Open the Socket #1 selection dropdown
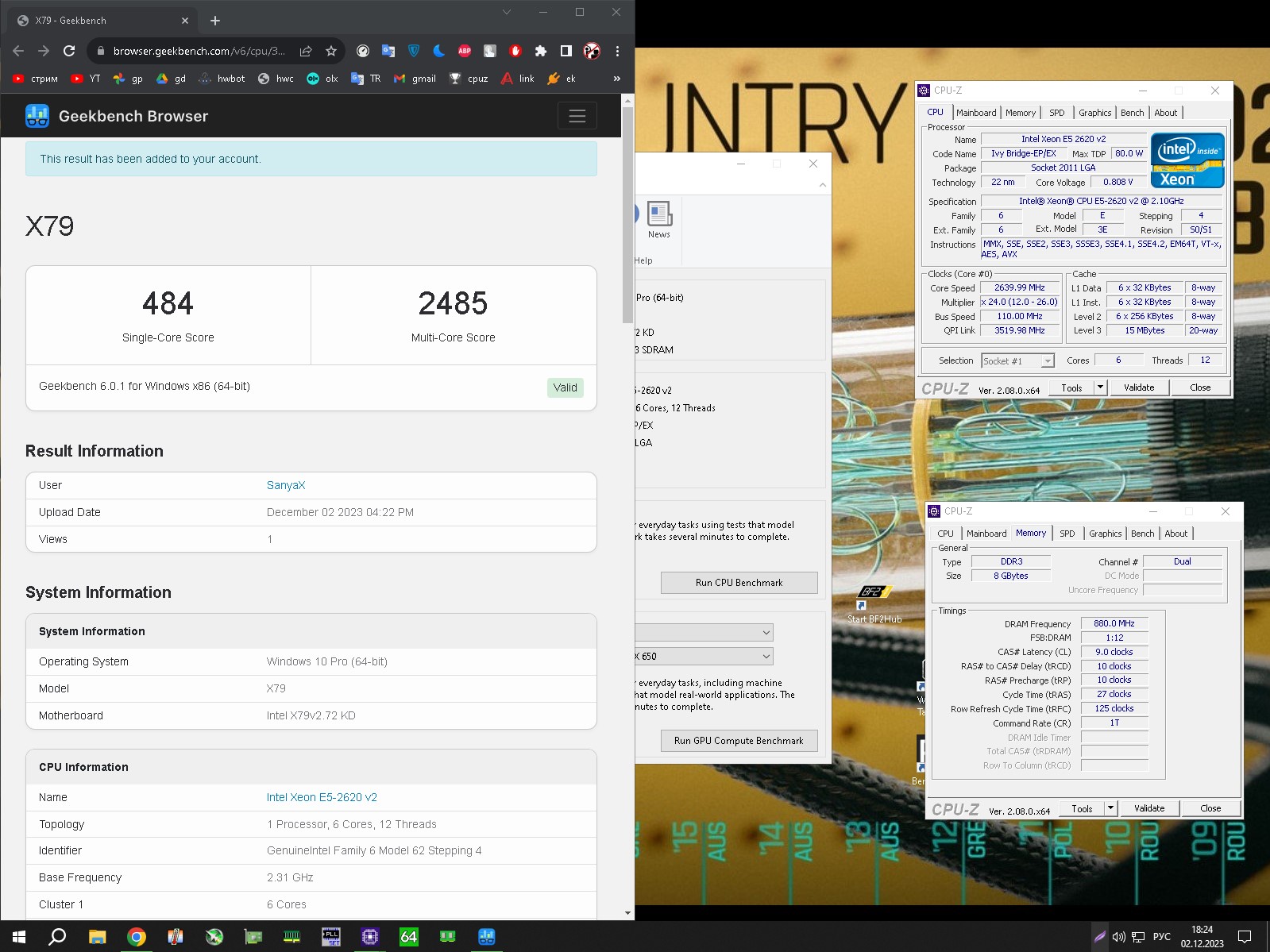Image resolution: width=1270 pixels, height=952 pixels. coord(1017,361)
